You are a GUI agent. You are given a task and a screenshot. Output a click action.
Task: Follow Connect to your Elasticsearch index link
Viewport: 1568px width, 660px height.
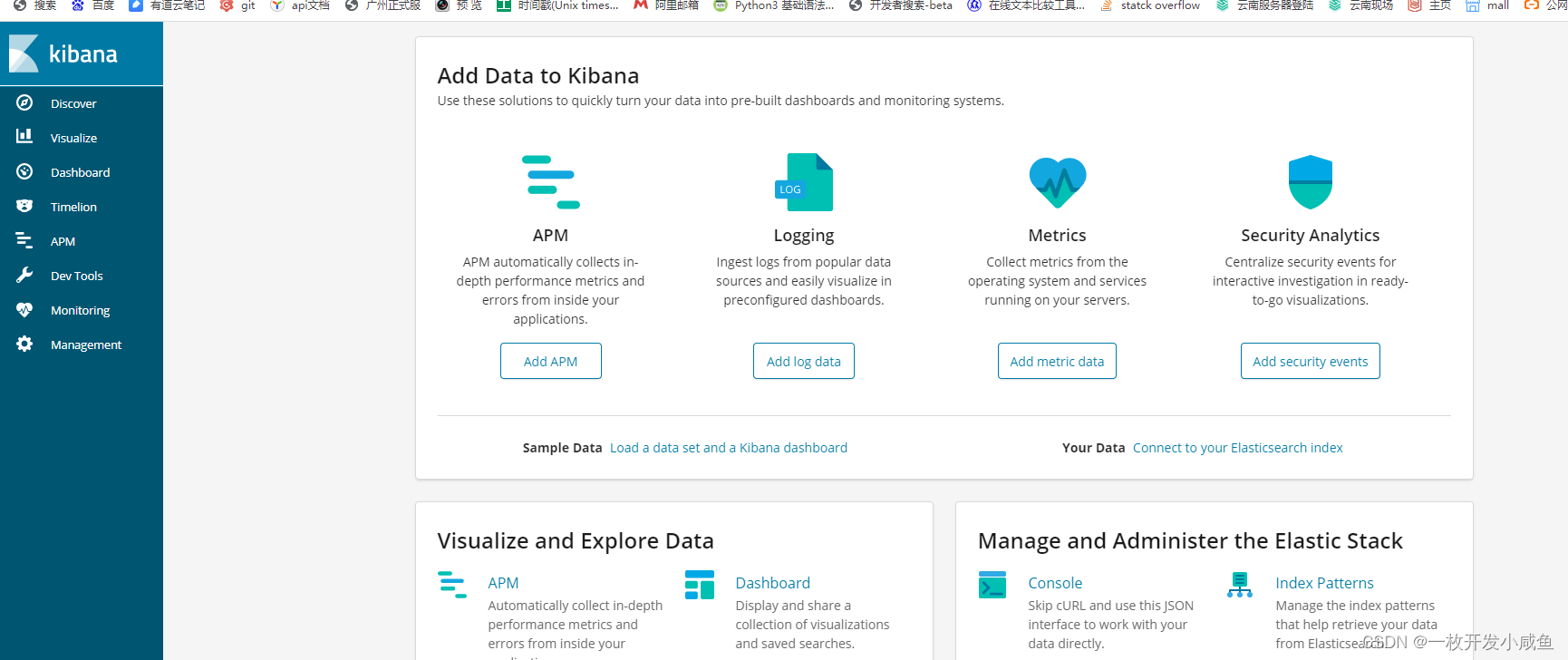click(x=1237, y=448)
